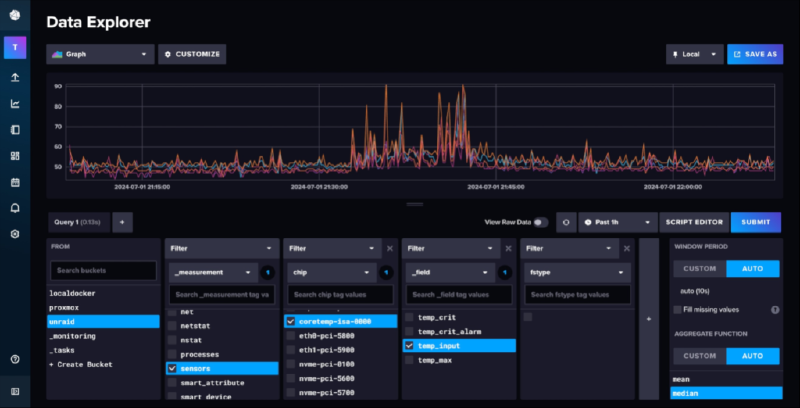The image size is (800, 408).
Task: Open Notebooks icon in left sidebar
Action: click(15, 129)
